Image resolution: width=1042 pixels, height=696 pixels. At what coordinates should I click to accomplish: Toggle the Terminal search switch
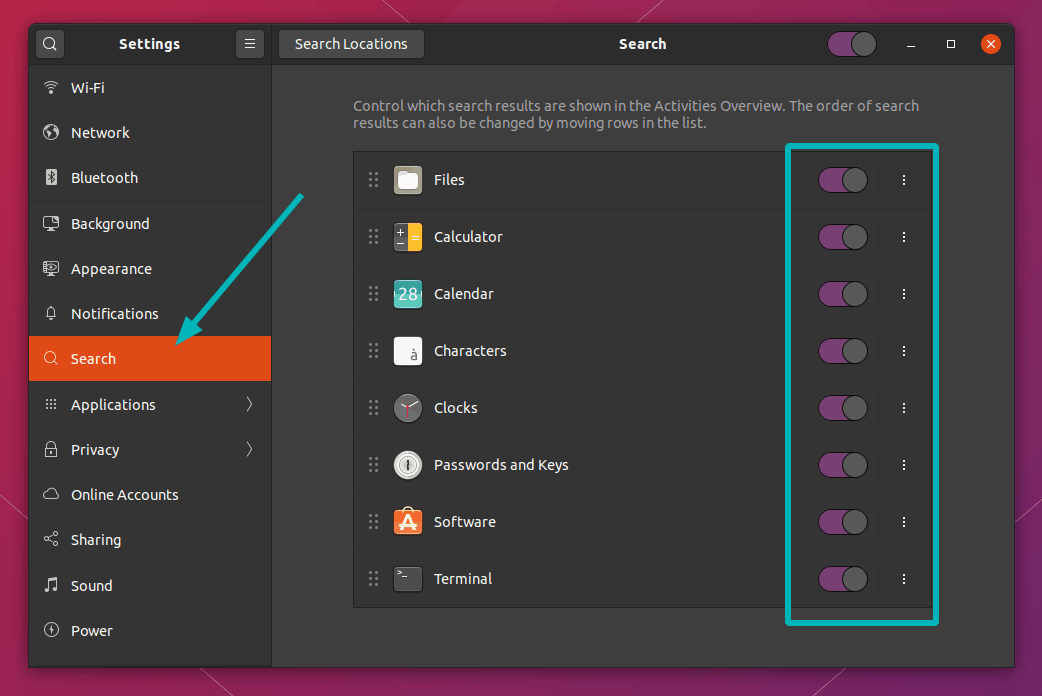(843, 579)
